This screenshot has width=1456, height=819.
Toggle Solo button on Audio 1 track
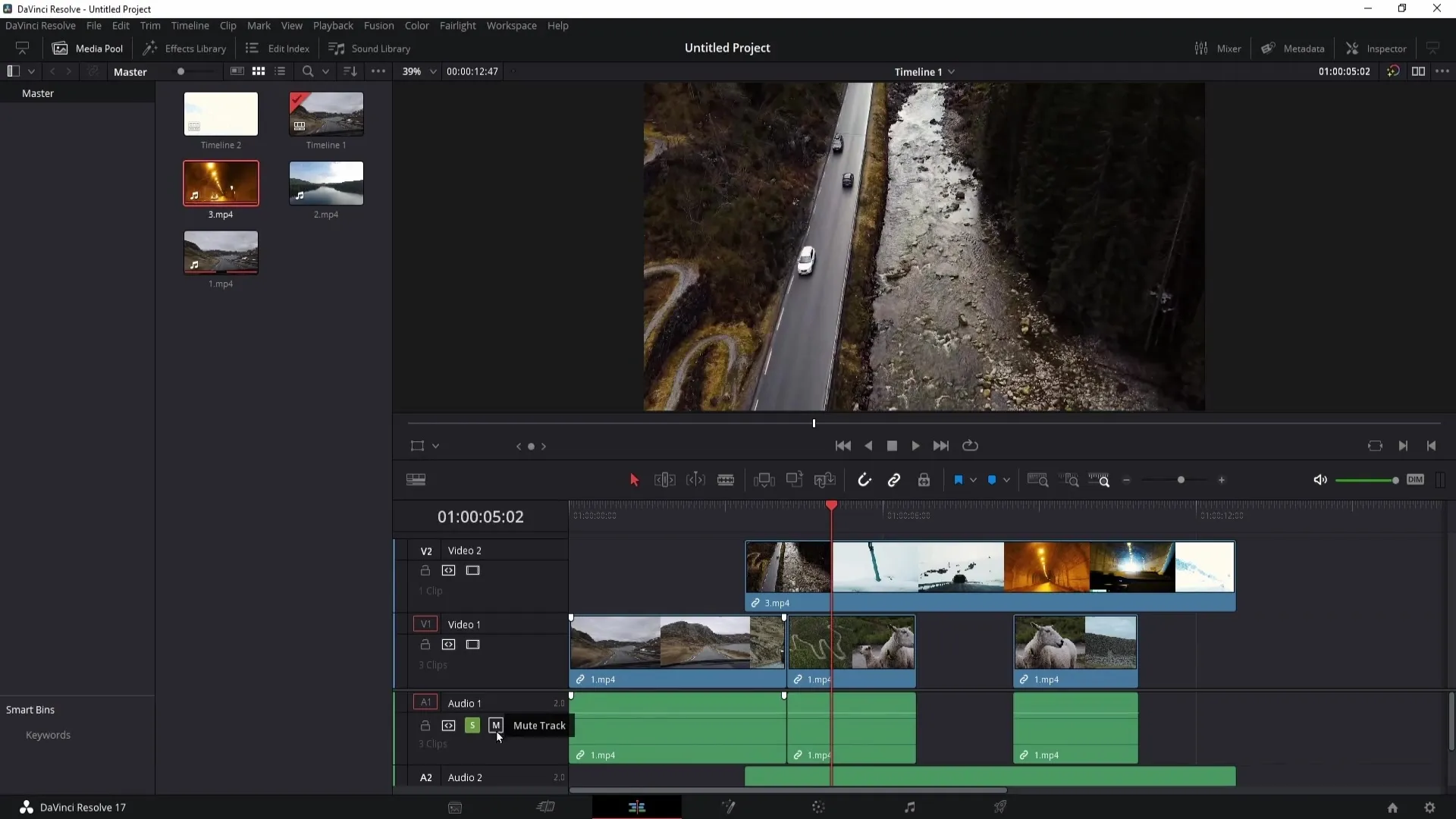pos(471,725)
